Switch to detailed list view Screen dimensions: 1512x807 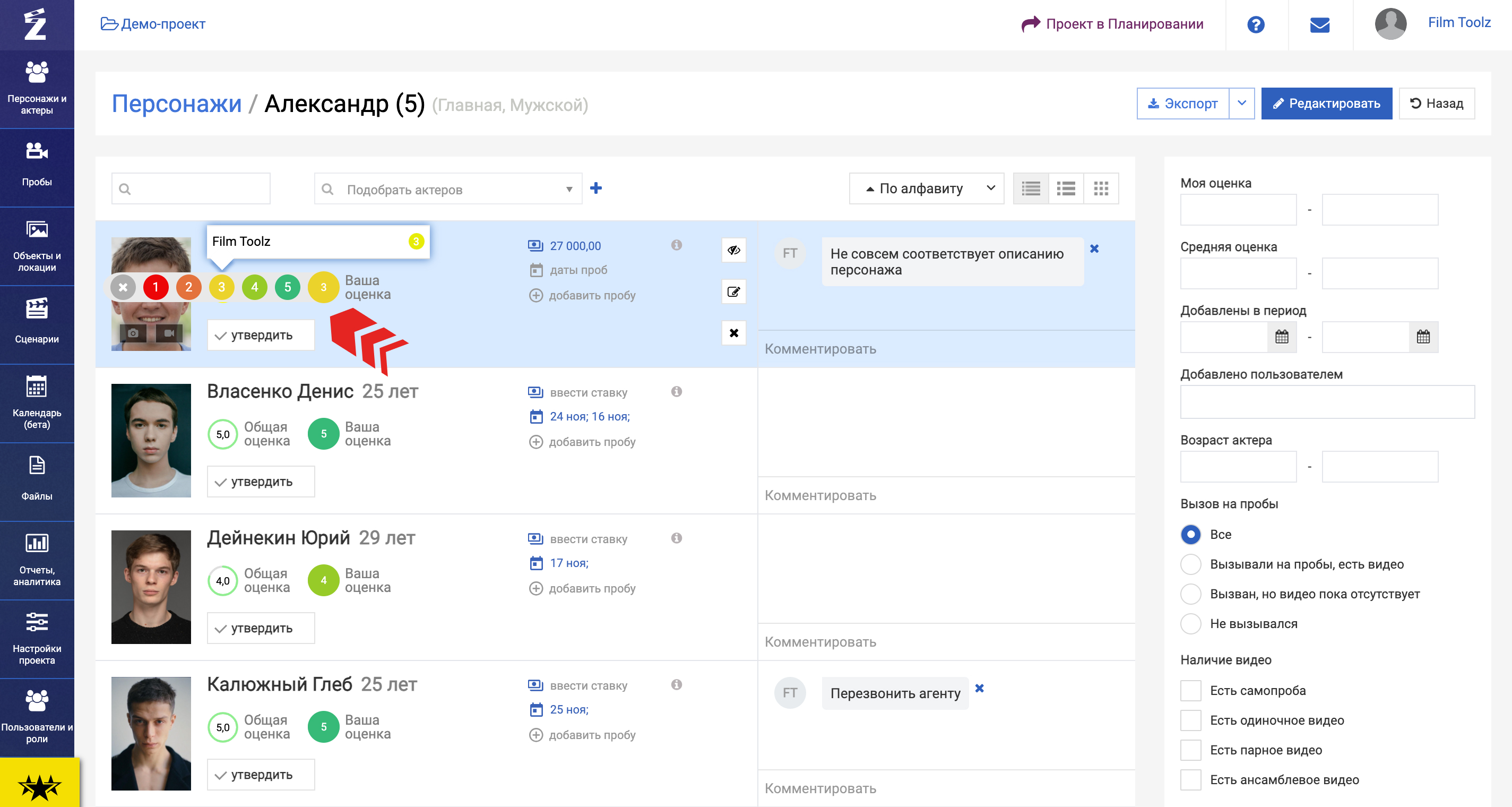pyautogui.click(x=1066, y=188)
